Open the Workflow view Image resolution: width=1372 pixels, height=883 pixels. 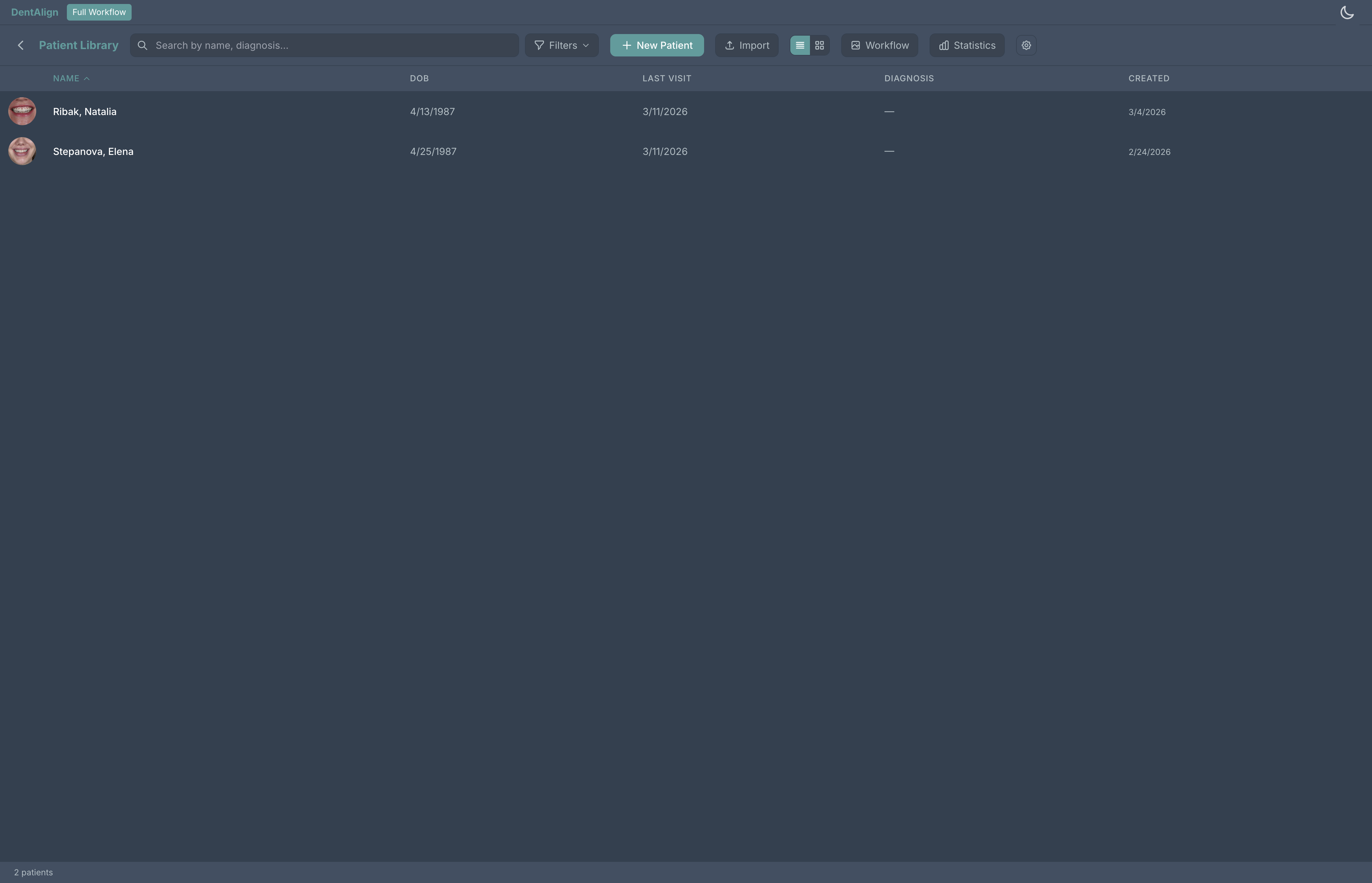[x=880, y=45]
